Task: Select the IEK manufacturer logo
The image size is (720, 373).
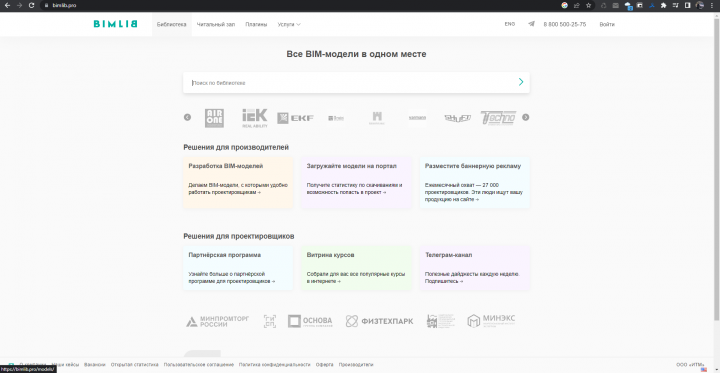Action: point(255,118)
